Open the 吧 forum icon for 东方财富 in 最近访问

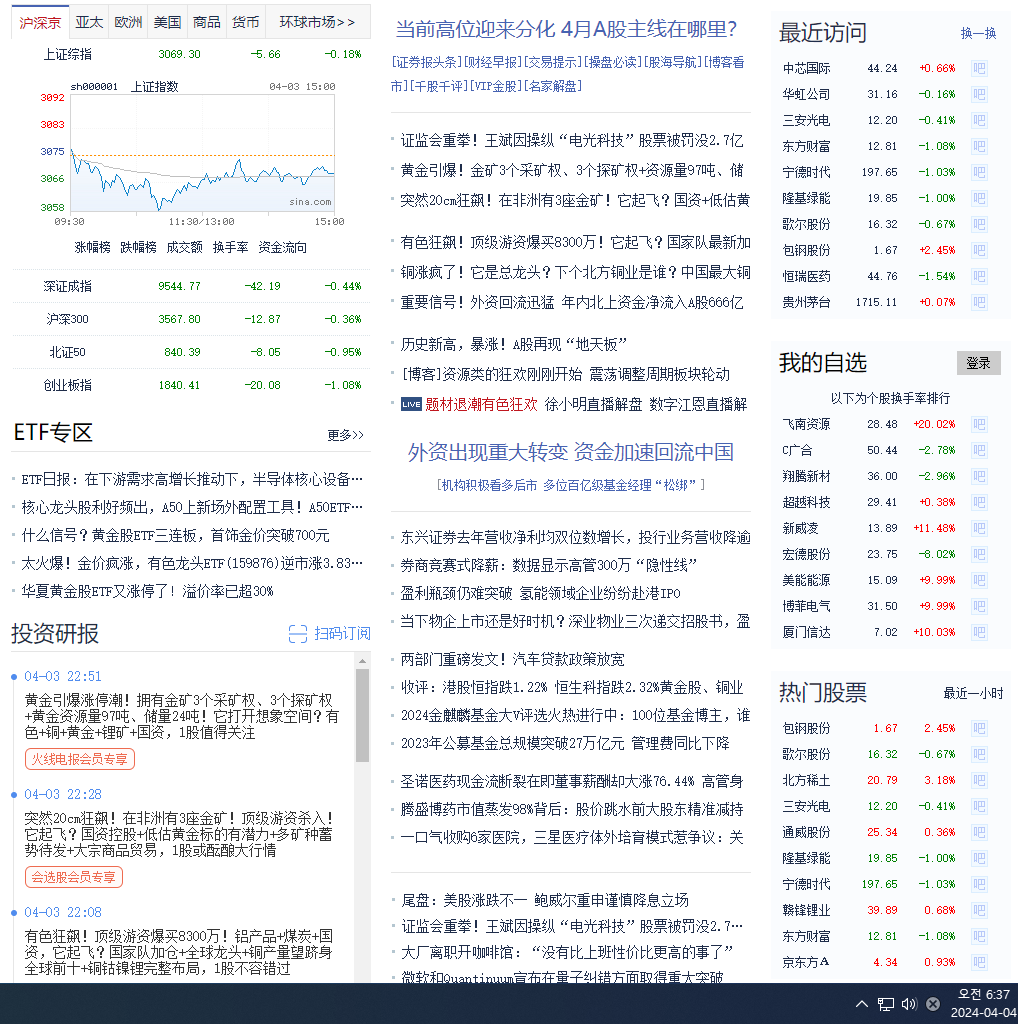click(x=979, y=146)
